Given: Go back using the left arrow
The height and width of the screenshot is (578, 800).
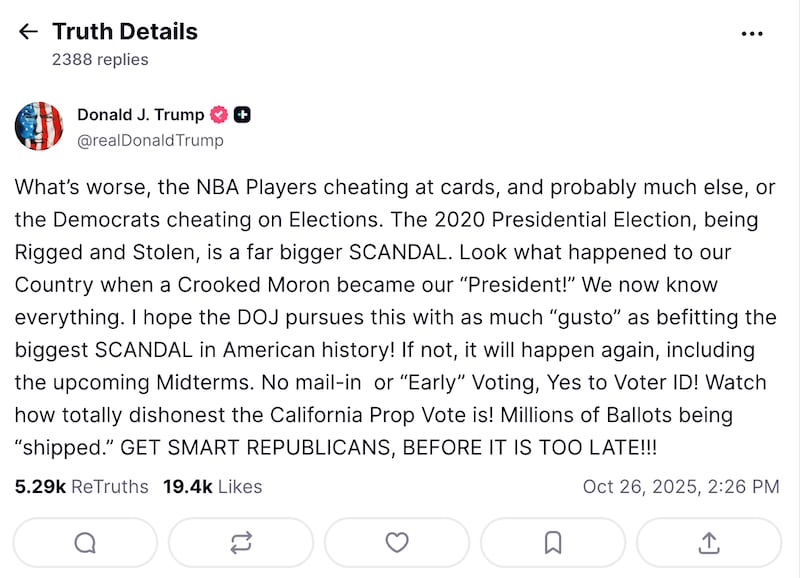Looking at the screenshot, I should (27, 32).
